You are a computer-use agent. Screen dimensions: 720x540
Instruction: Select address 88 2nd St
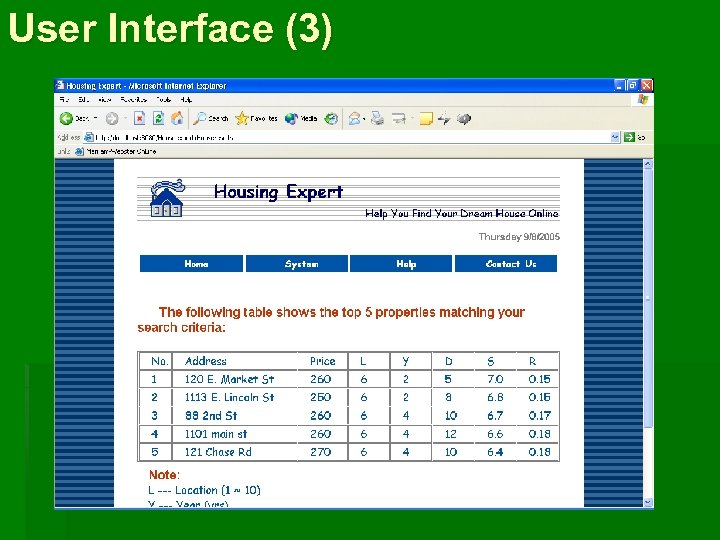coord(211,416)
